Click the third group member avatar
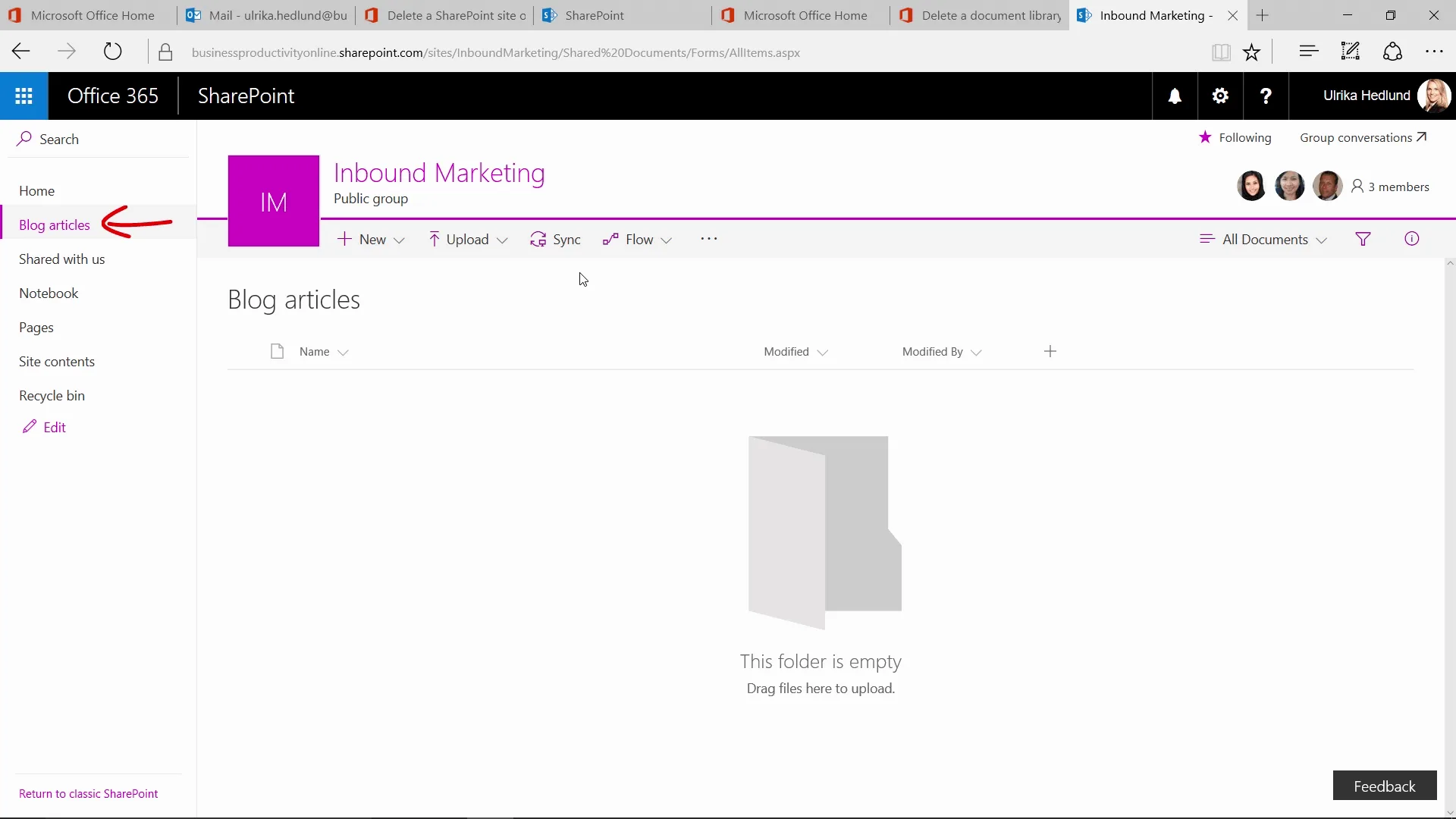Viewport: 1456px width, 819px height. [1327, 186]
